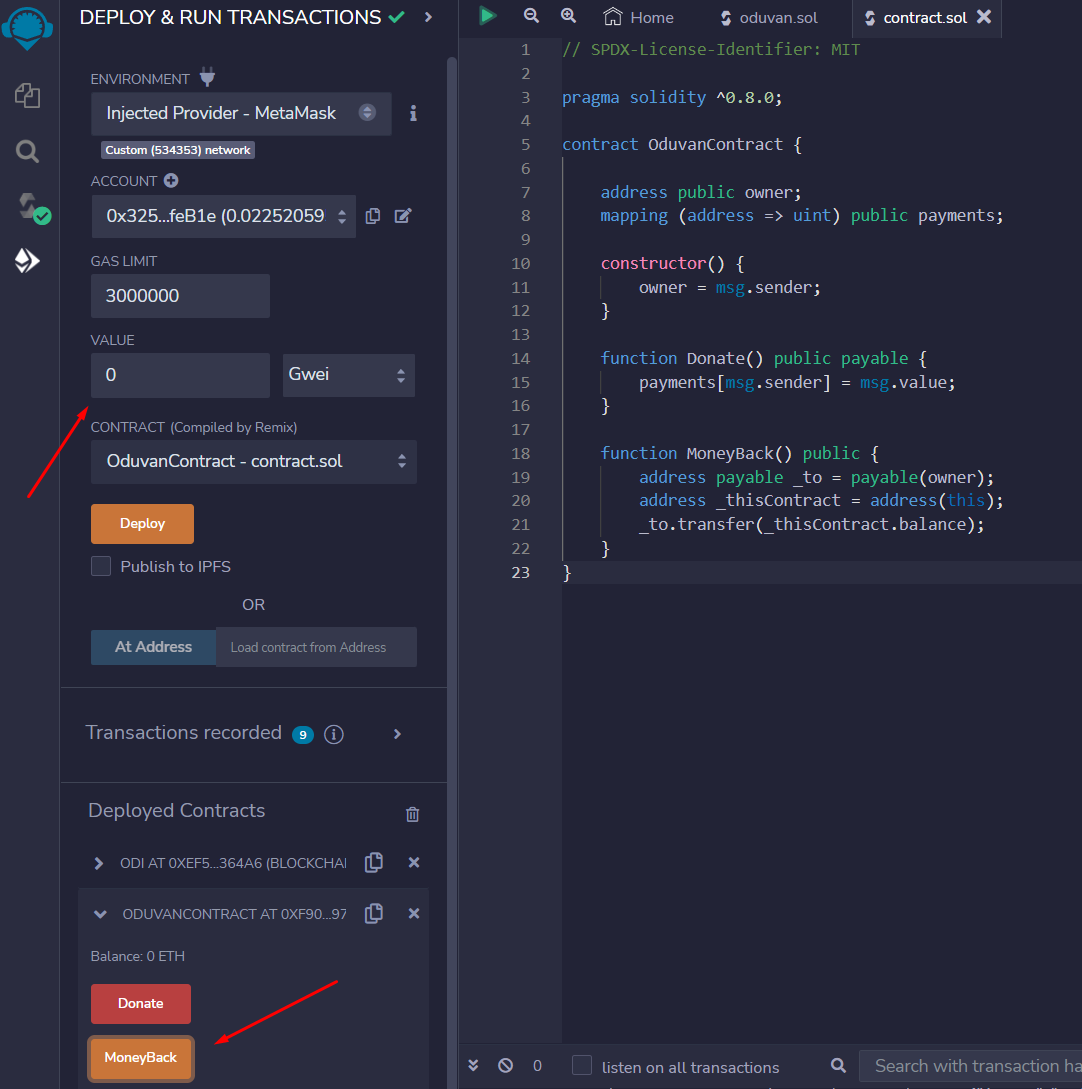Click the environment plug icon
1082x1089 pixels.
[x=207, y=77]
